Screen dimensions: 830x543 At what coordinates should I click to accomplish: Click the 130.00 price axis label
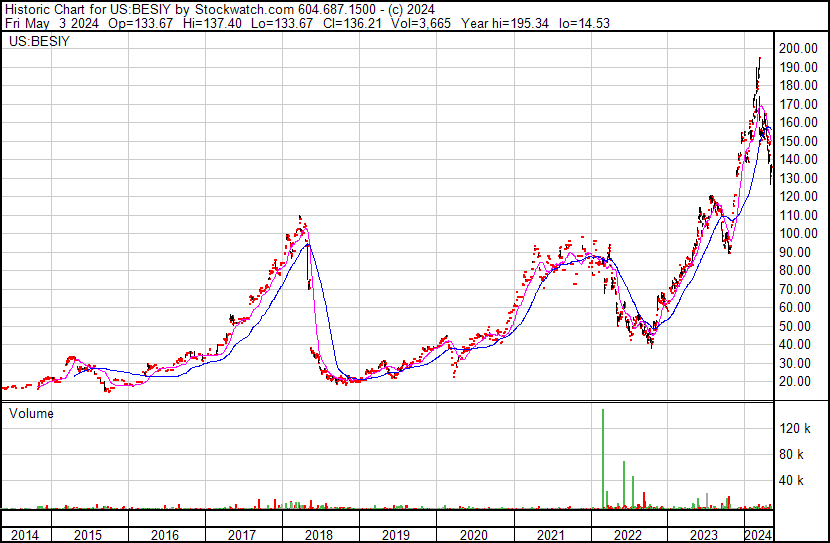(798, 178)
